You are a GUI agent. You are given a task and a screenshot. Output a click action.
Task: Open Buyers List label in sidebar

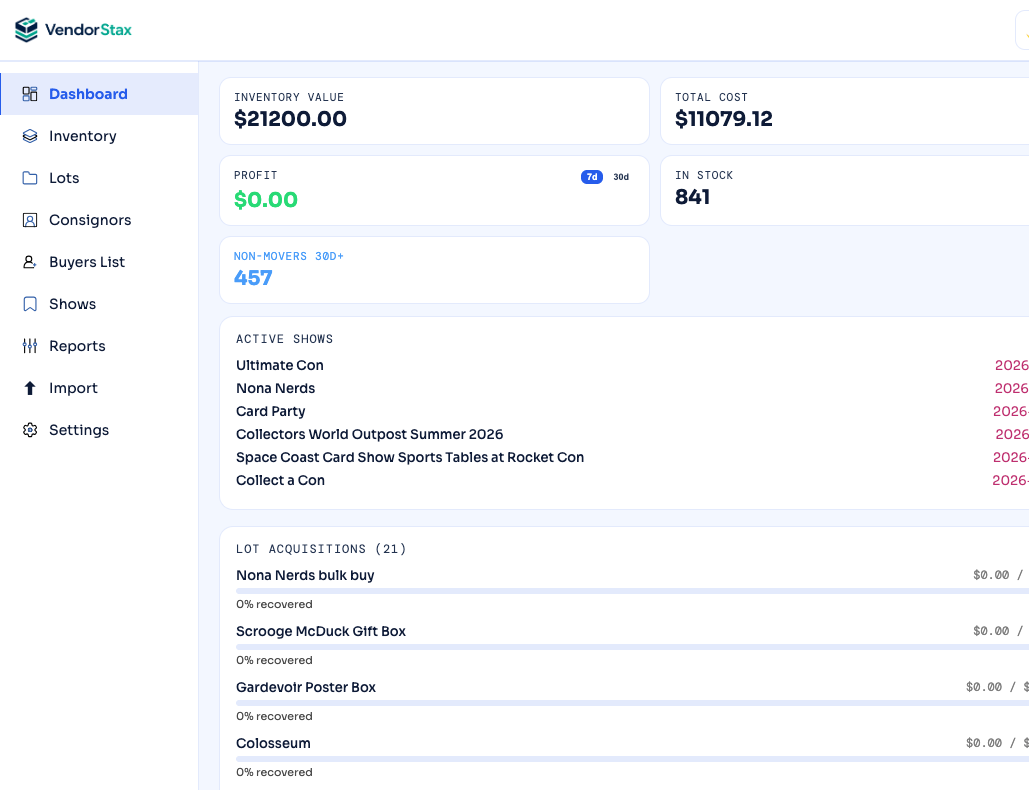tap(87, 262)
